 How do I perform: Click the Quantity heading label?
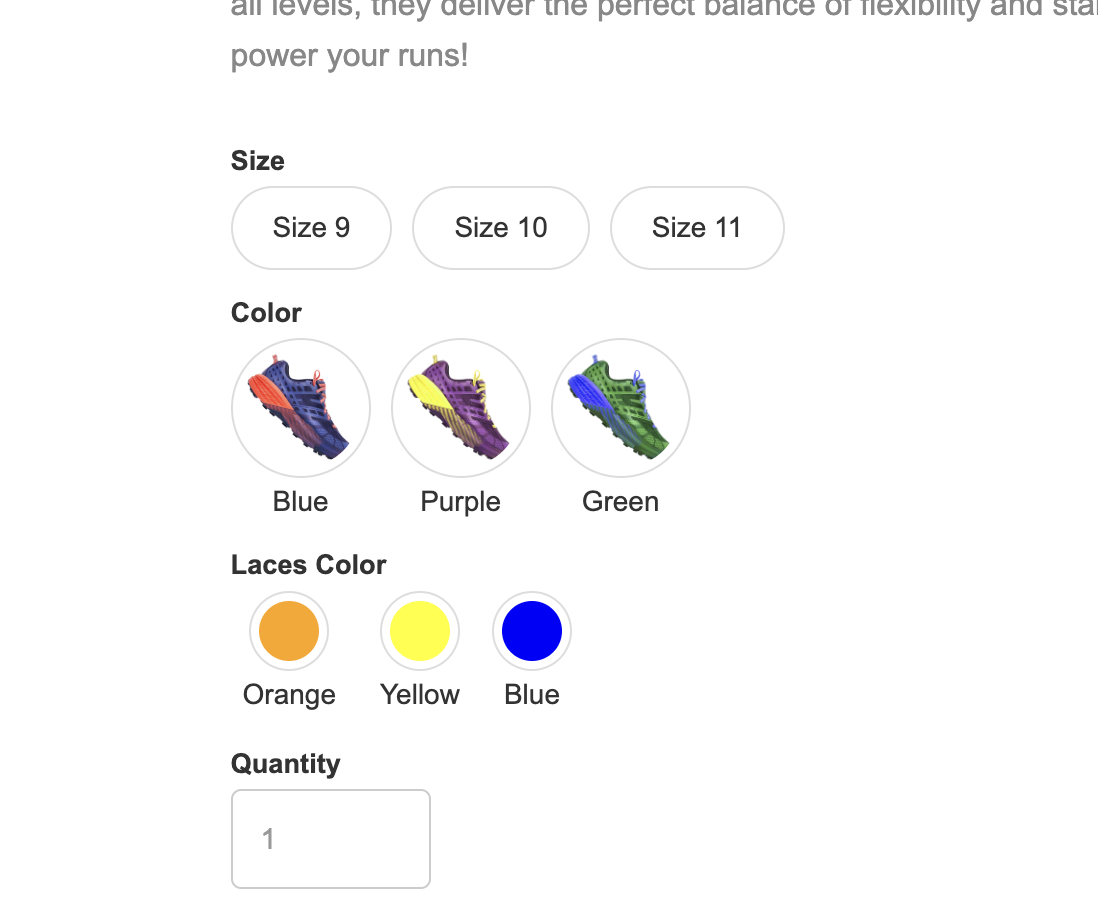coord(286,764)
